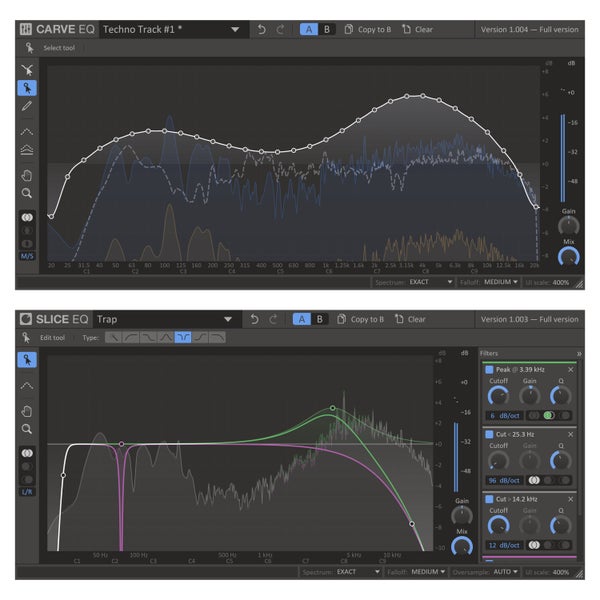
Task: Choose the sixth filter type shape in Slice EQ
Action: click(200, 338)
